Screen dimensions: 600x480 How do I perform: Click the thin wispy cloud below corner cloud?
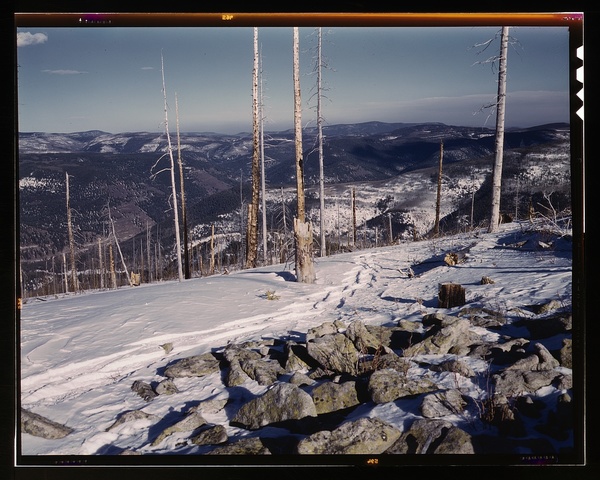coord(65,72)
